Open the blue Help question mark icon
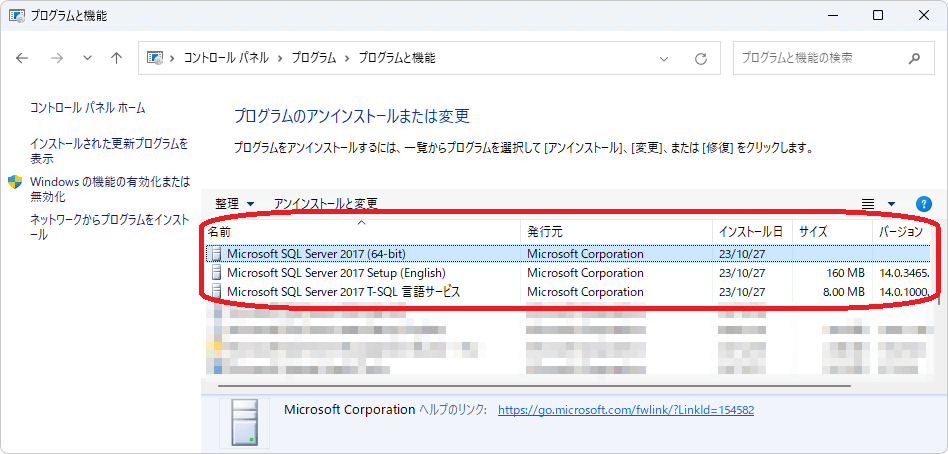This screenshot has width=948, height=454. point(923,203)
